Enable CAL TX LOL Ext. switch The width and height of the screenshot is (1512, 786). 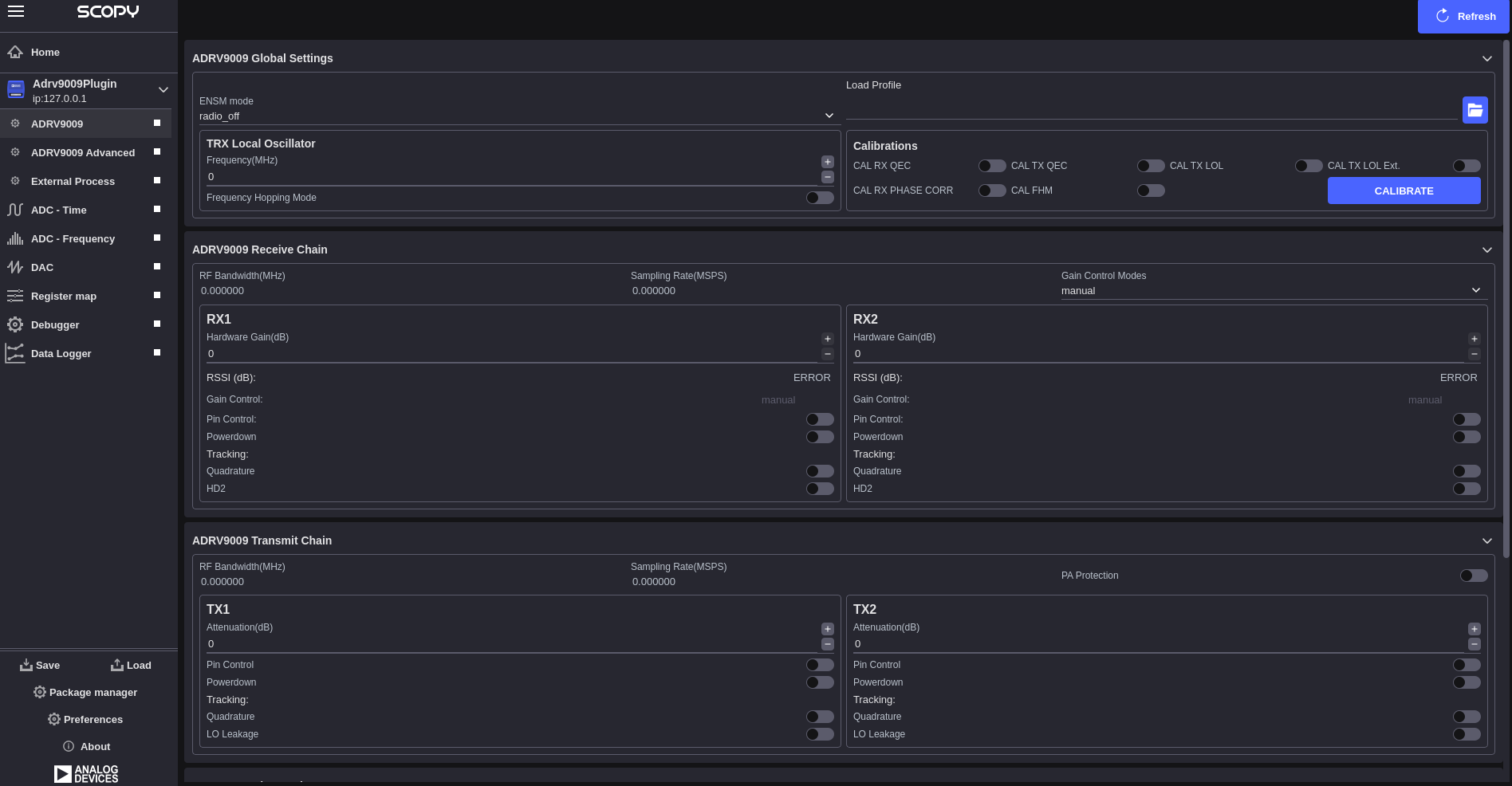tap(1467, 166)
